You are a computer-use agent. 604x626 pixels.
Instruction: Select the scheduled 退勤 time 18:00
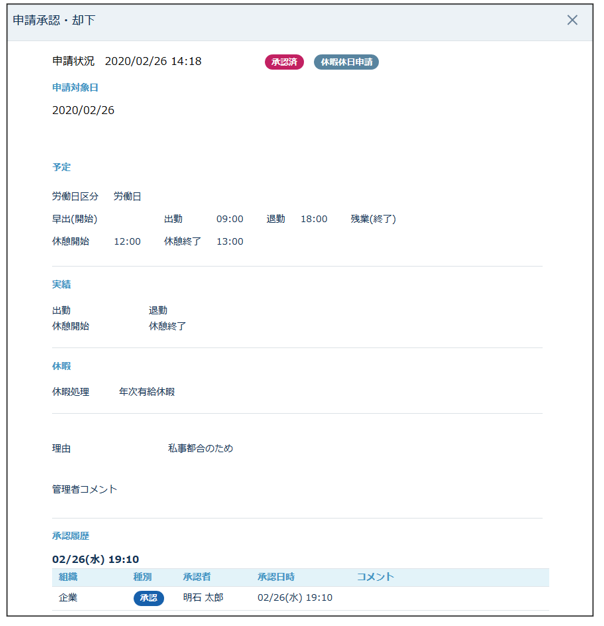(x=313, y=219)
